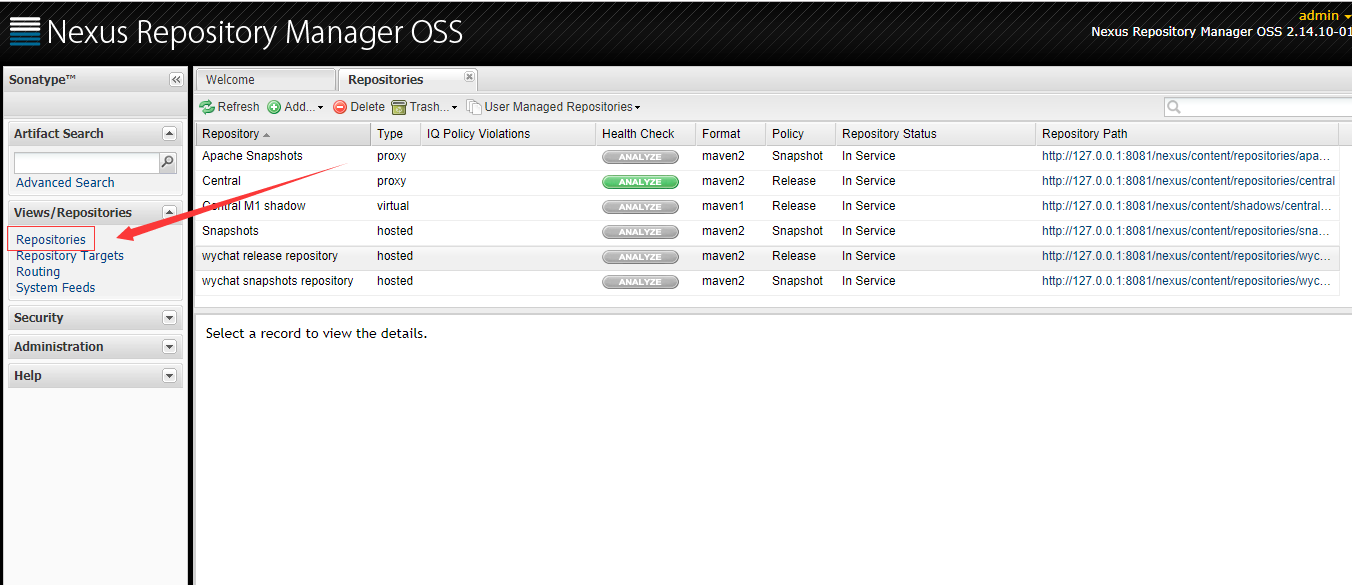Select wychat release repository row
Image resolution: width=1352 pixels, height=585 pixels.
[x=767, y=257]
